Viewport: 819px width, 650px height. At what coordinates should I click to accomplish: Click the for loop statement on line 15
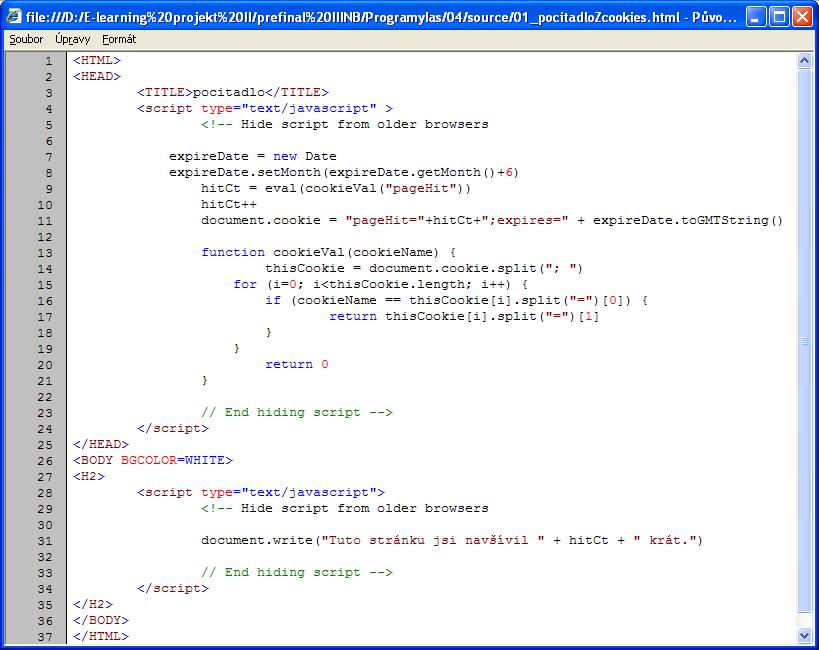coord(380,284)
